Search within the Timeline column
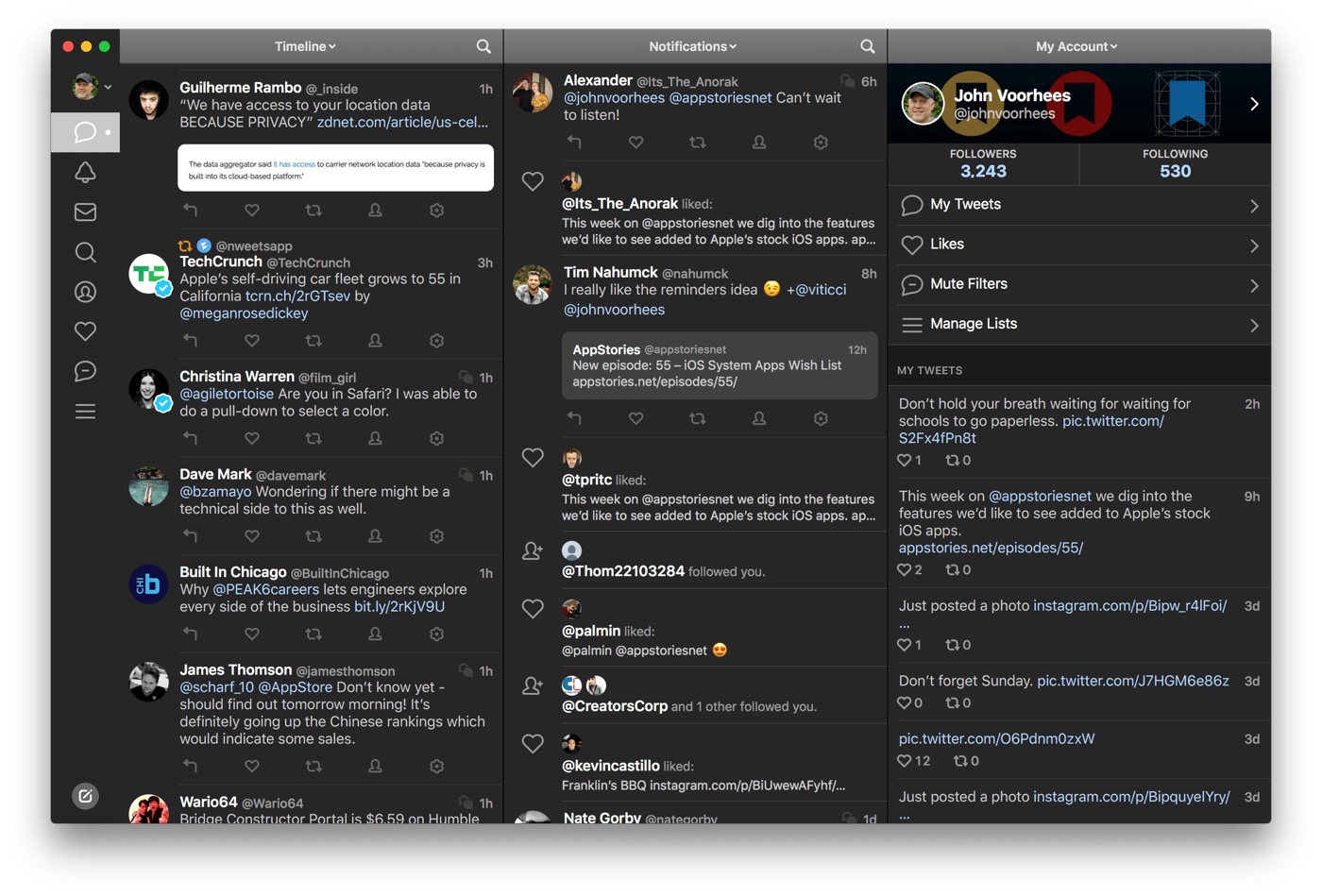This screenshot has height=896, width=1322. click(483, 46)
